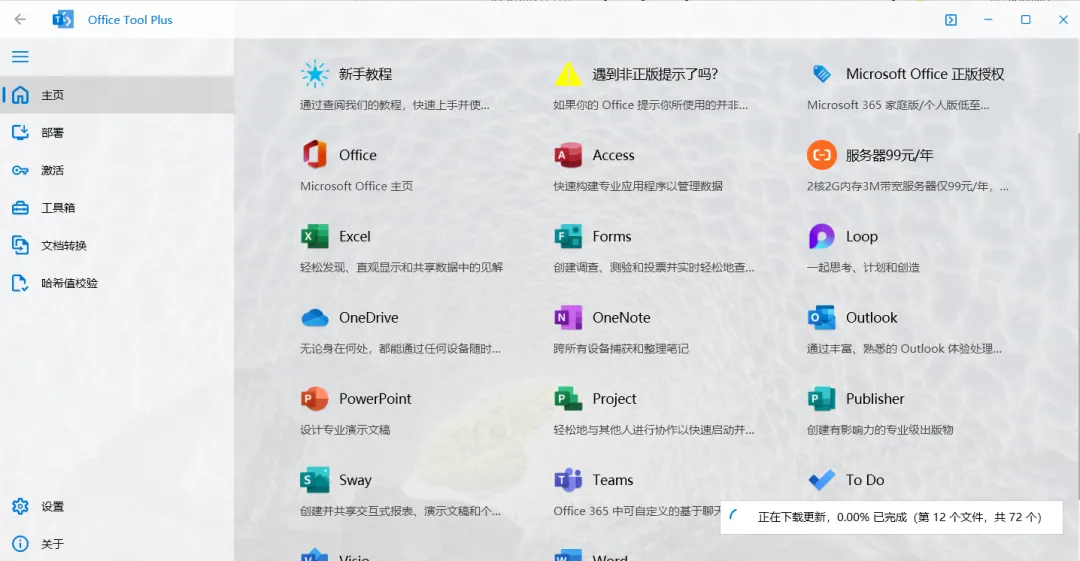Open the Outlook title link
The image size is (1080, 561).
click(871, 318)
